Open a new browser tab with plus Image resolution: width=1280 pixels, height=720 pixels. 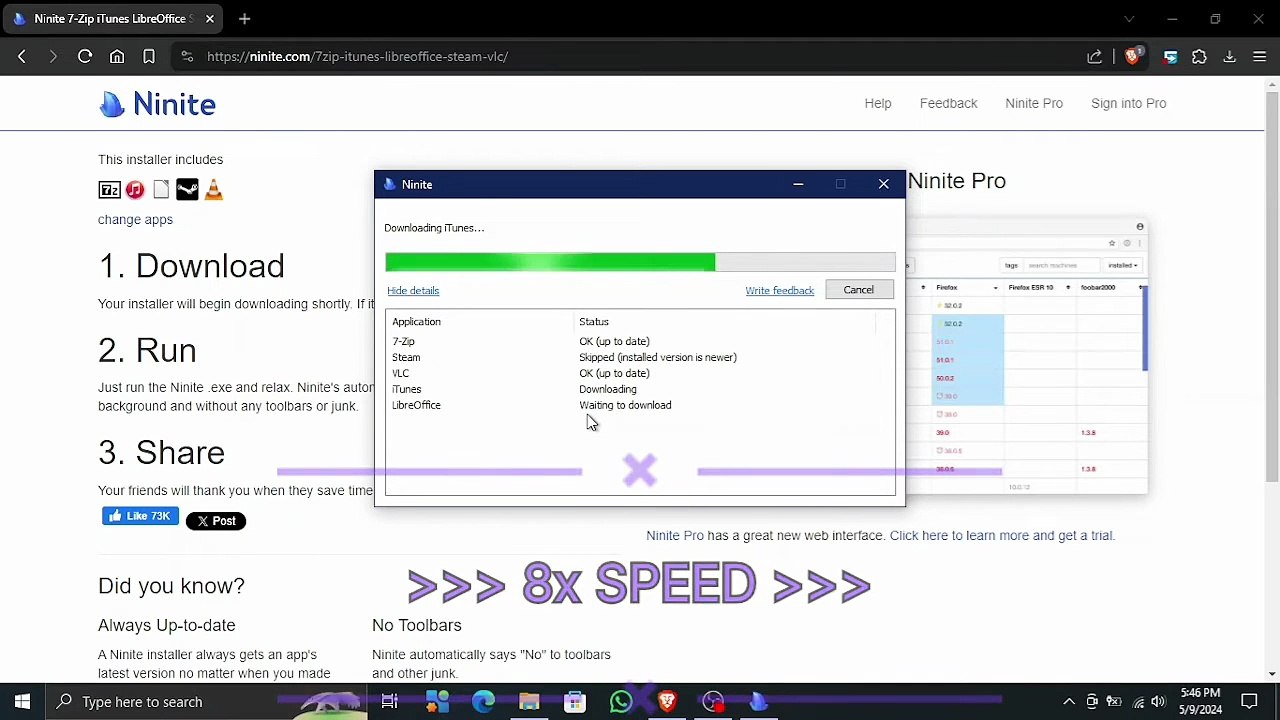tap(244, 19)
